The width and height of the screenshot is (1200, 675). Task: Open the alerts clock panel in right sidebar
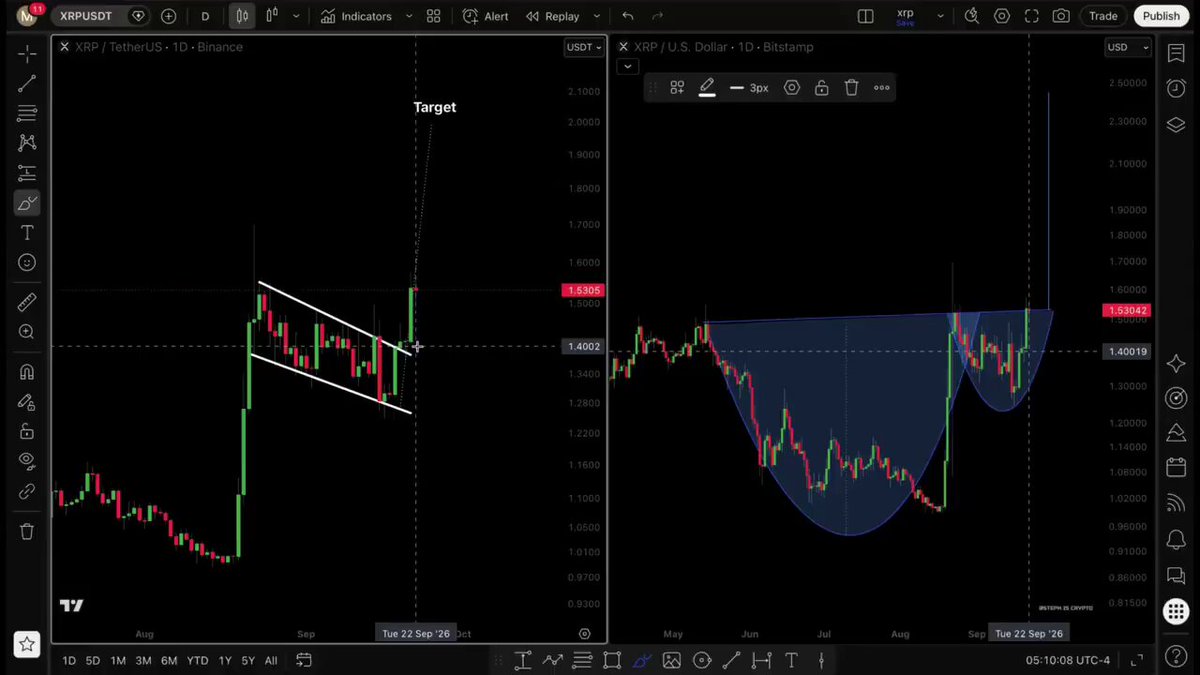1176,89
